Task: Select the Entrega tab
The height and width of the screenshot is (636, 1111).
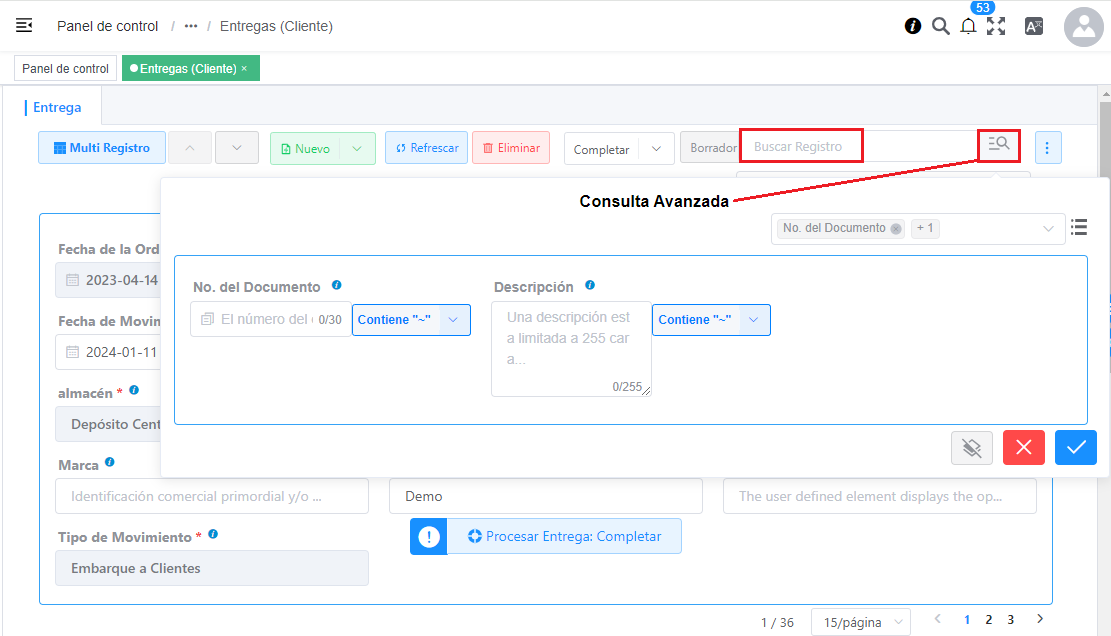Action: (57, 107)
